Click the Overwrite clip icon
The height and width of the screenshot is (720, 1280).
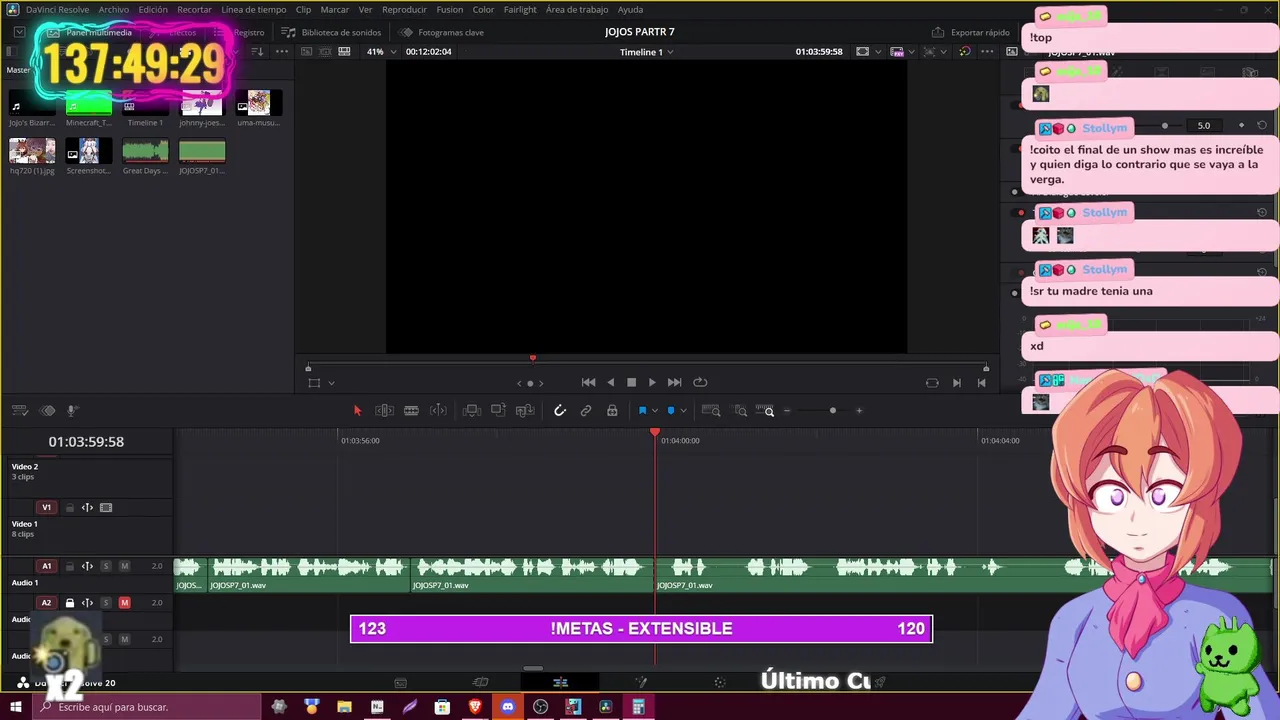498,411
